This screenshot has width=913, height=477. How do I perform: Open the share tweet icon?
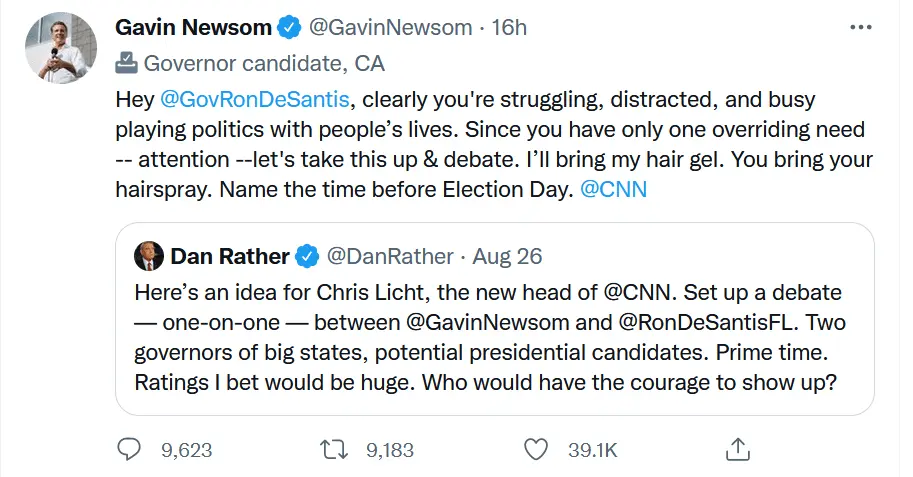pos(737,449)
